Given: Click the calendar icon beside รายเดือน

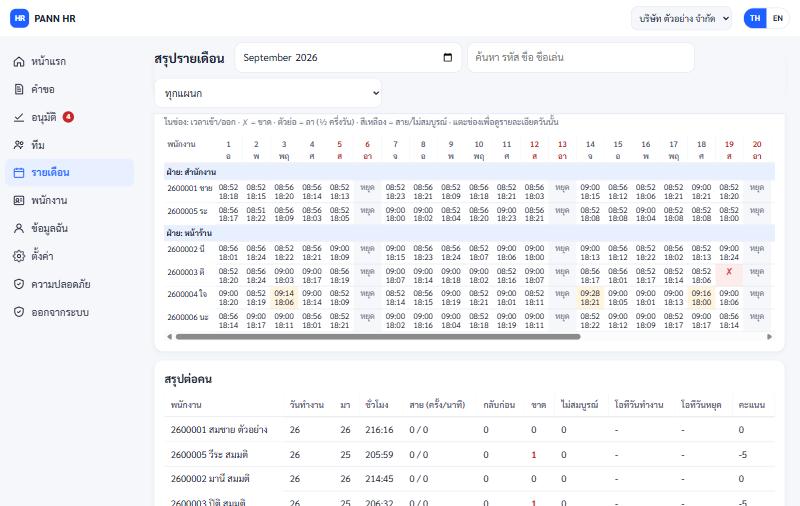Looking at the screenshot, I should [19, 172].
